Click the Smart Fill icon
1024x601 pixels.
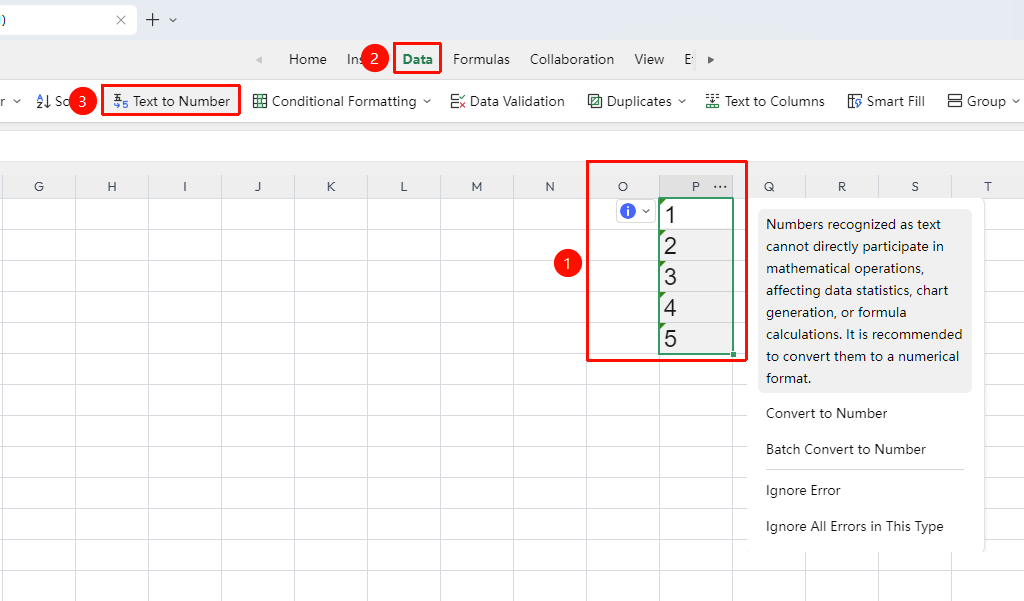click(x=855, y=101)
